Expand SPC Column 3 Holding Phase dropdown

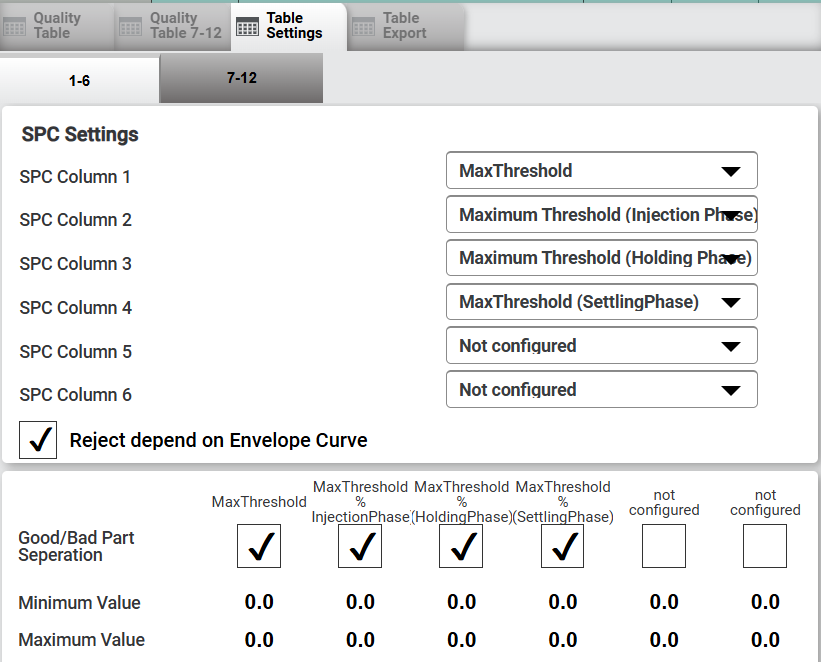point(601,258)
